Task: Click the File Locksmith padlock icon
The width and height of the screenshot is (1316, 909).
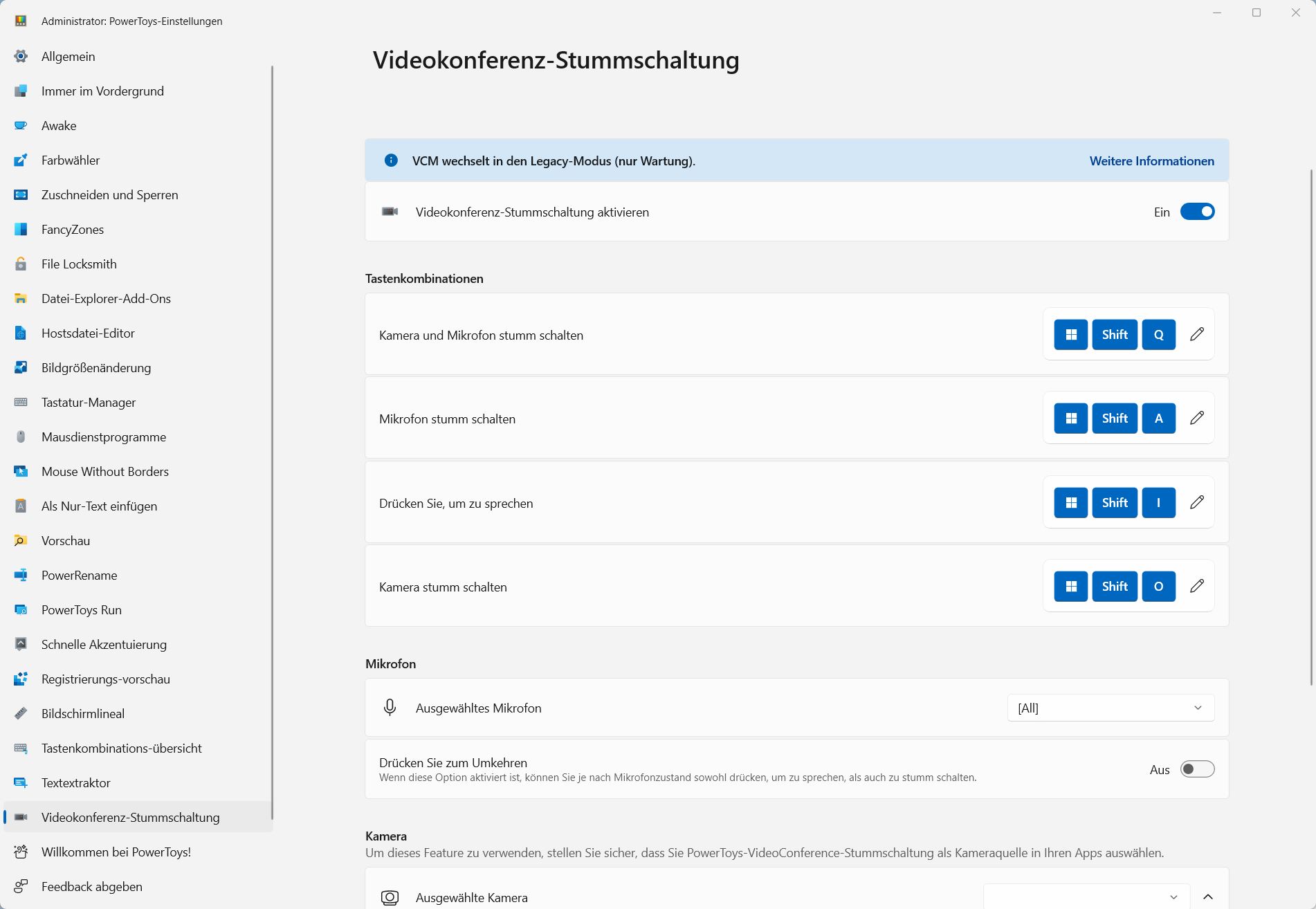Action: click(x=21, y=264)
